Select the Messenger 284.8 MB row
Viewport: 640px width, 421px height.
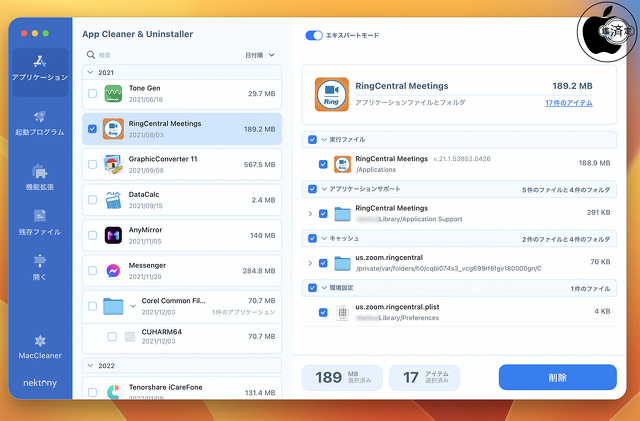[182, 271]
